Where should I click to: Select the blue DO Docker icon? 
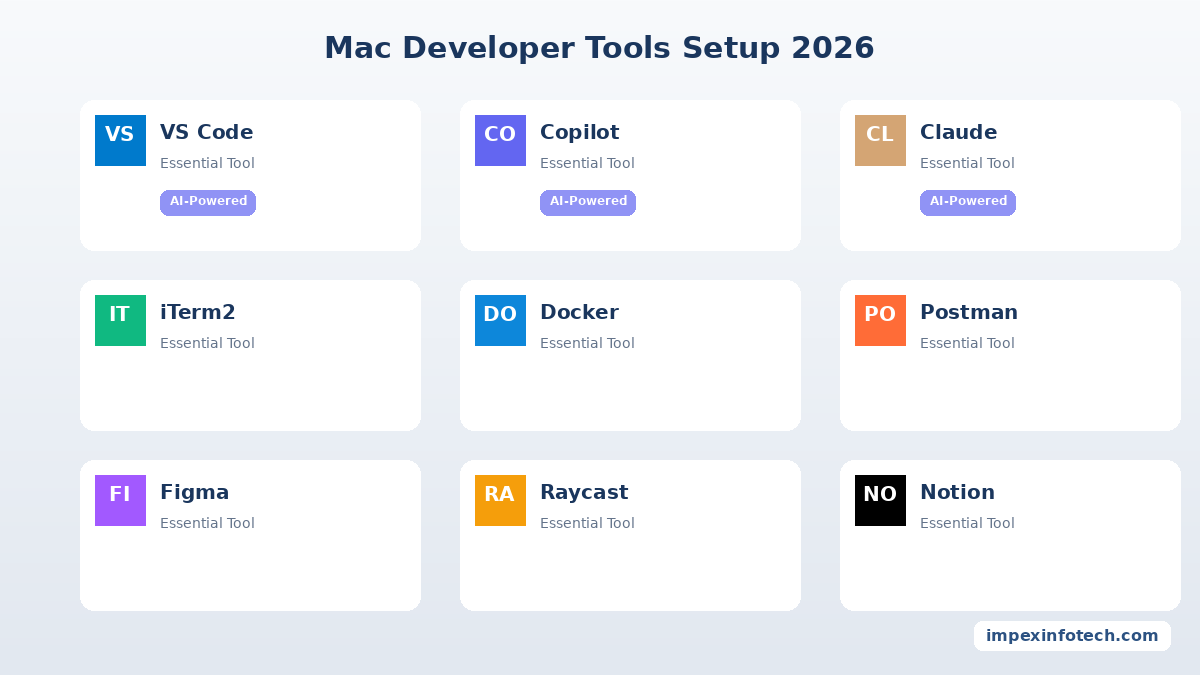click(500, 320)
